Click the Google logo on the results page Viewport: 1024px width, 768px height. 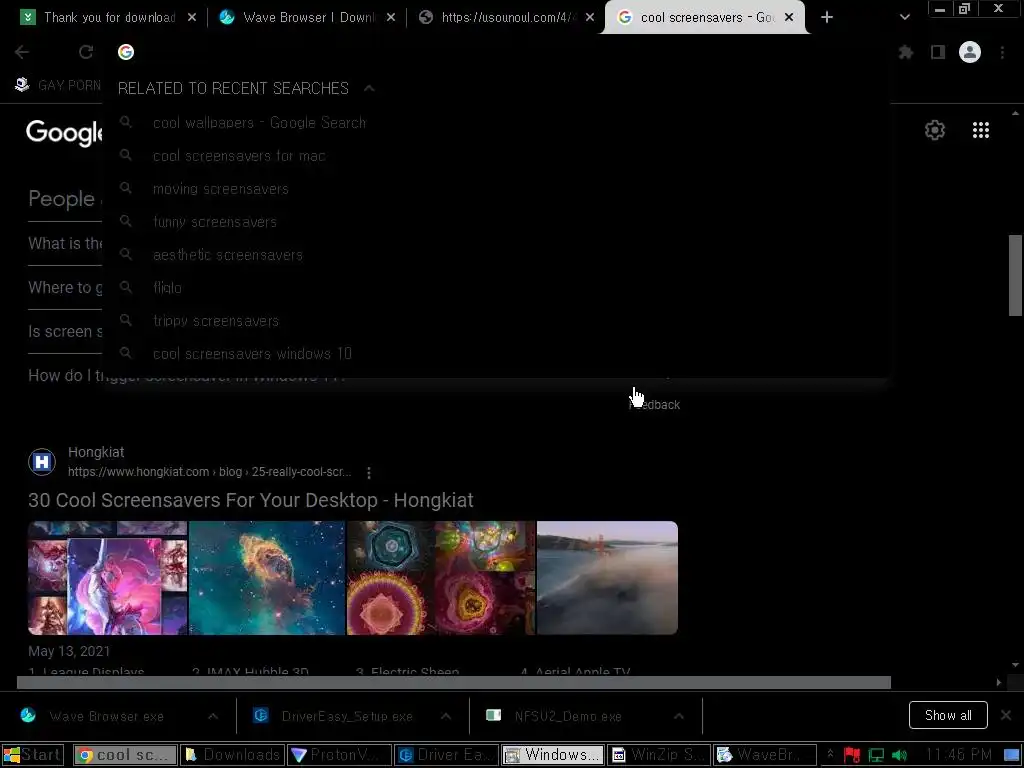click(64, 133)
